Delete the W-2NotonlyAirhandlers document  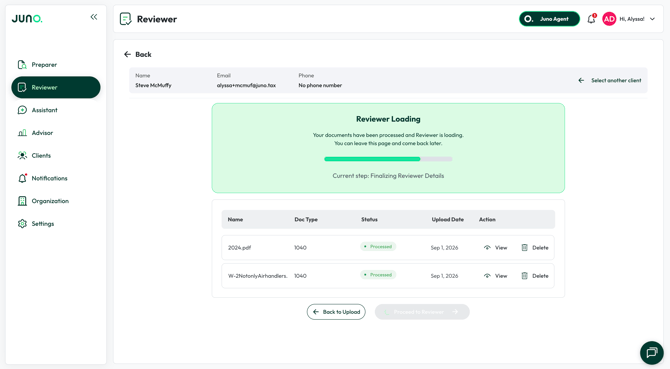pos(535,276)
